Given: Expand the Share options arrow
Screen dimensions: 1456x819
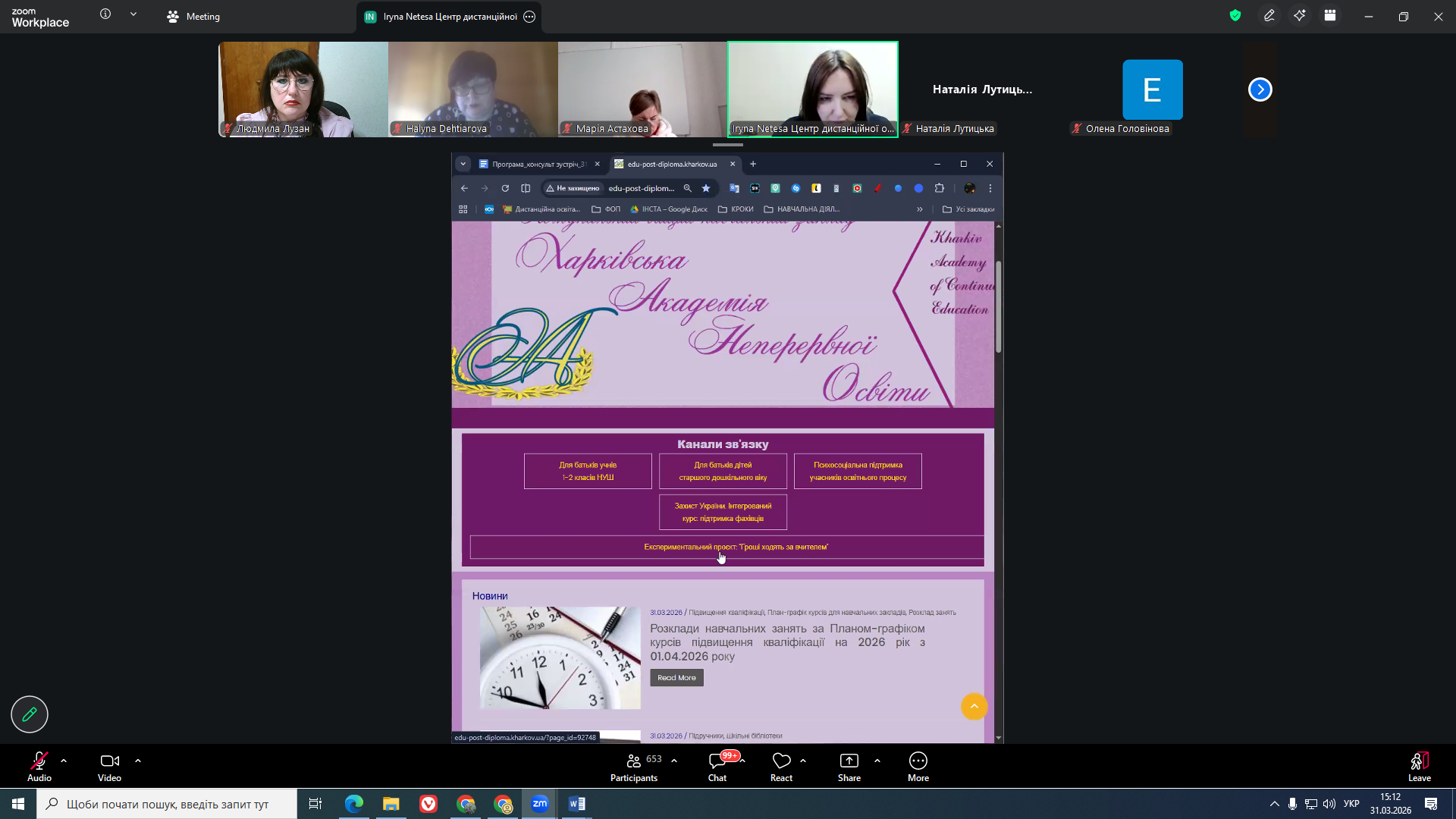Looking at the screenshot, I should point(877,761).
